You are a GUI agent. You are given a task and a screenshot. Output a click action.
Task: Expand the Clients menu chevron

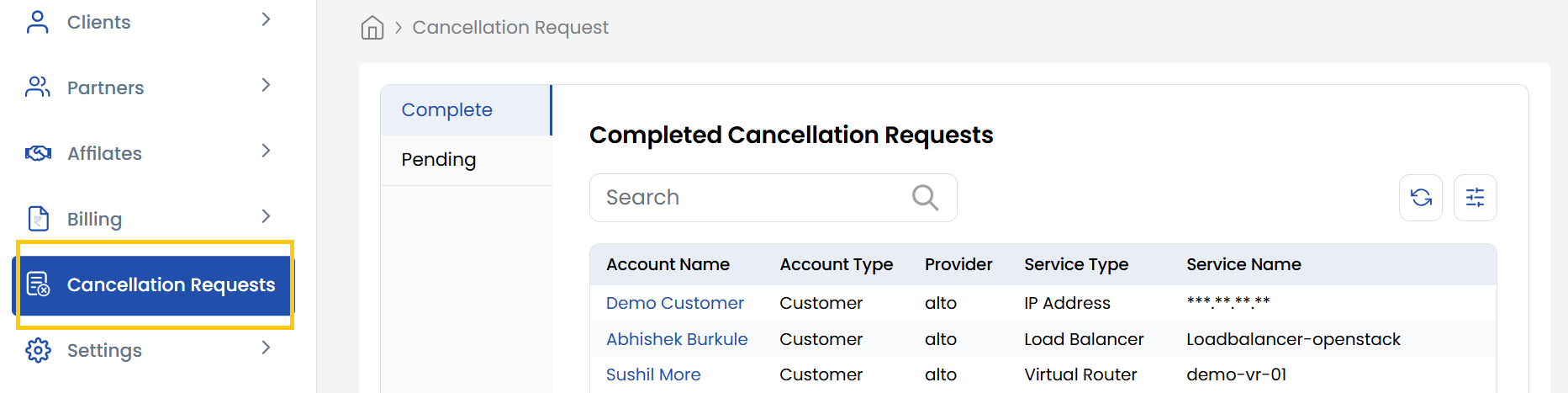tap(266, 19)
